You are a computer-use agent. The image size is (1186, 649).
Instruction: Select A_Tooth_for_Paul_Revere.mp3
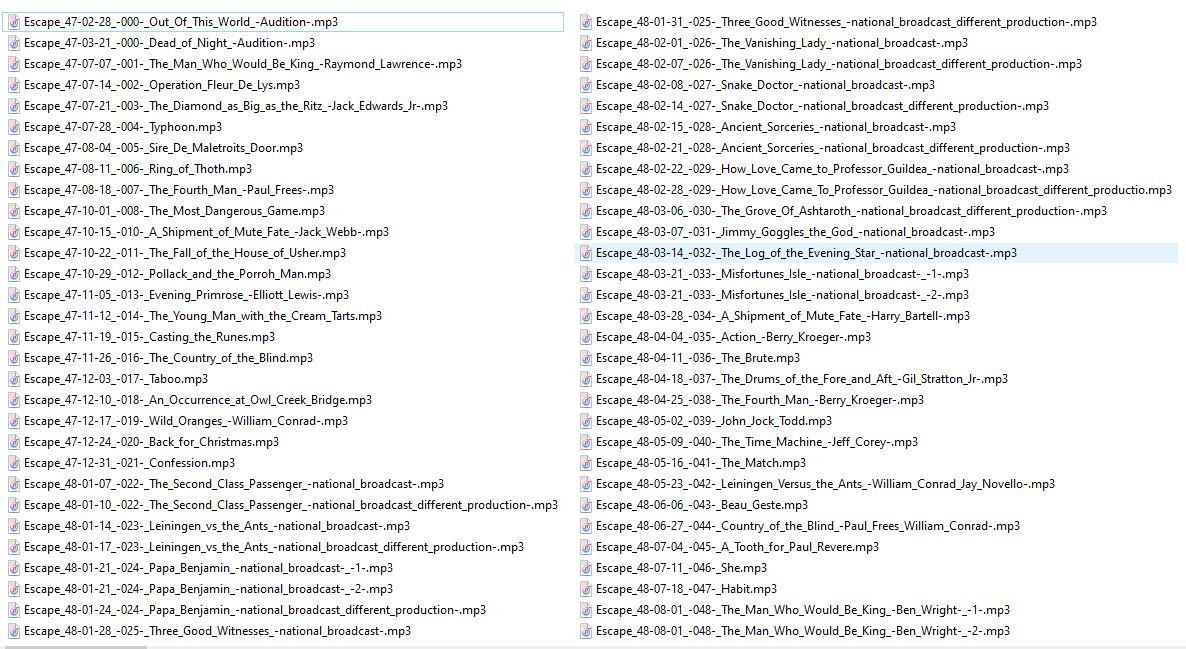click(x=737, y=547)
